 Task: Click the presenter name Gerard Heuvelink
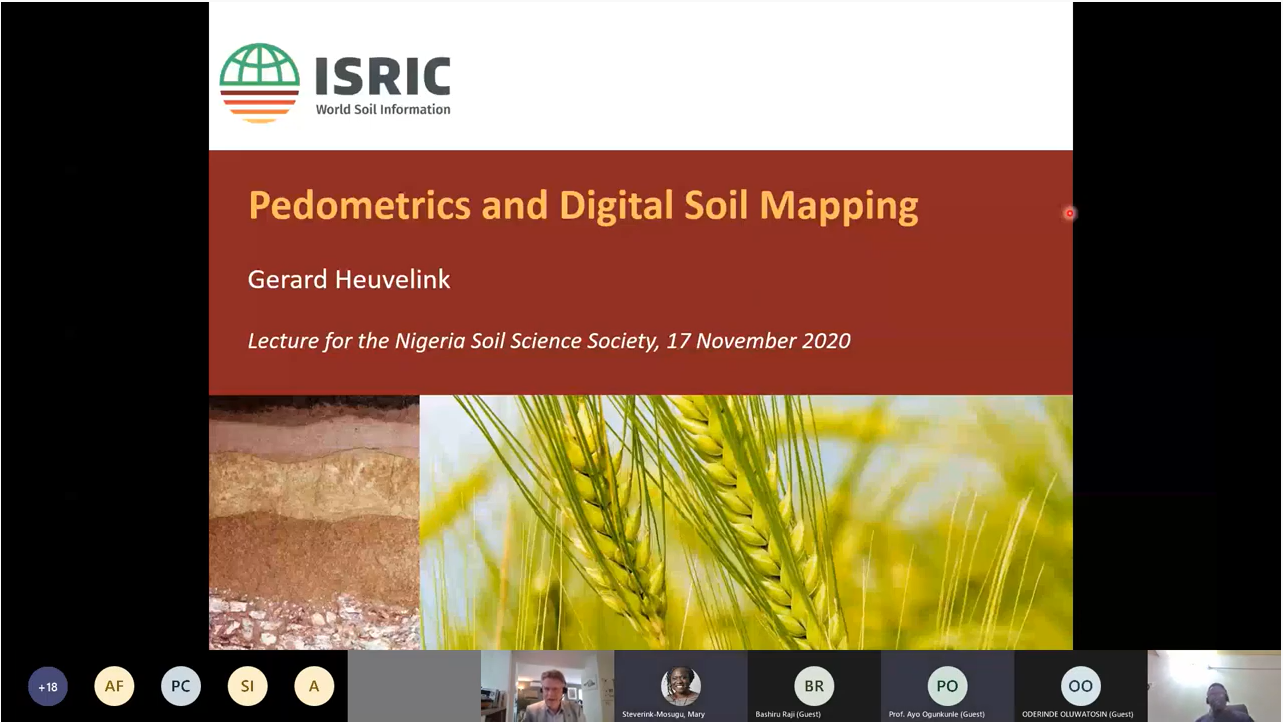pyautogui.click(x=349, y=280)
